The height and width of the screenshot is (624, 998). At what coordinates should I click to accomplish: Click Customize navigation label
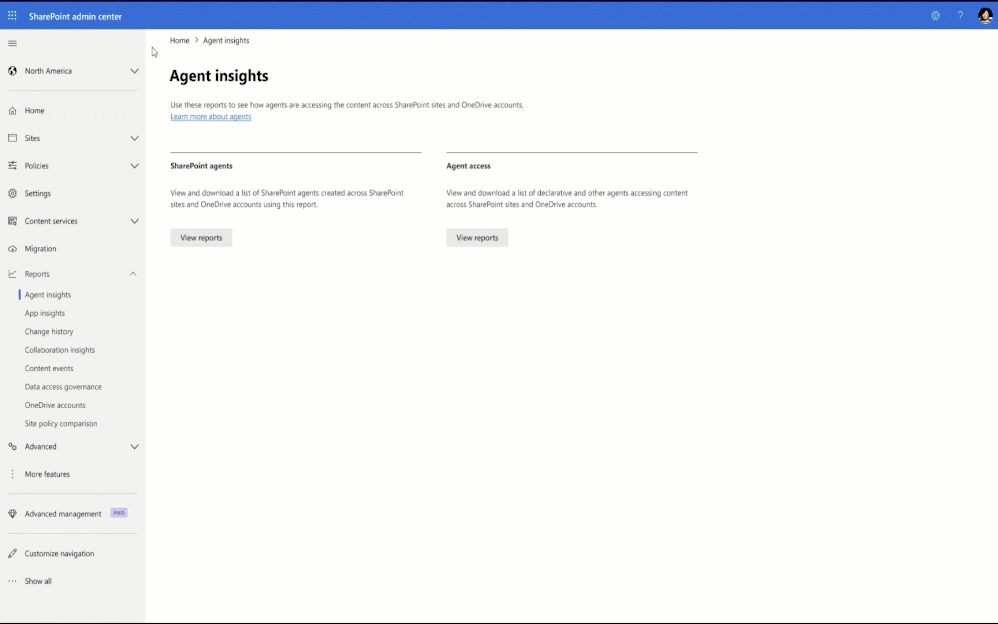(x=59, y=553)
